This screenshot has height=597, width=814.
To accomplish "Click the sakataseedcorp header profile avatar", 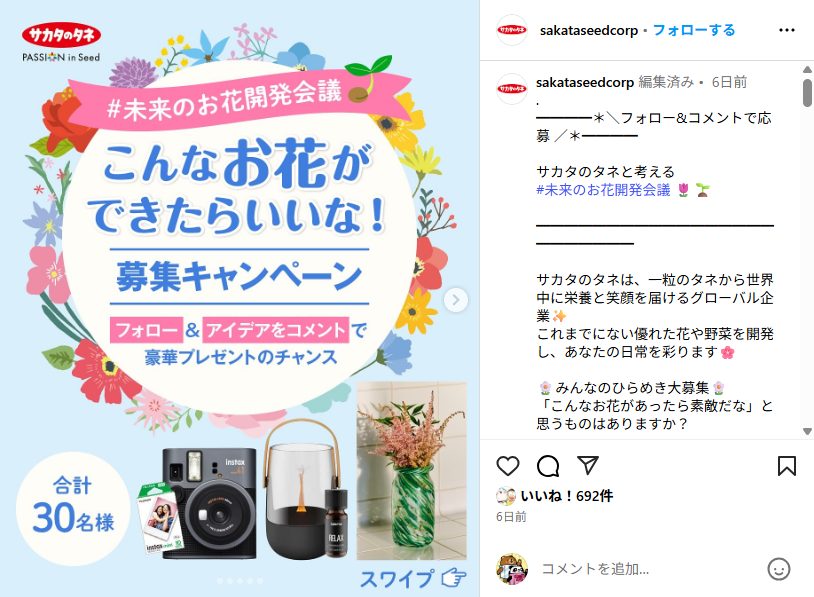I will coord(512,30).
